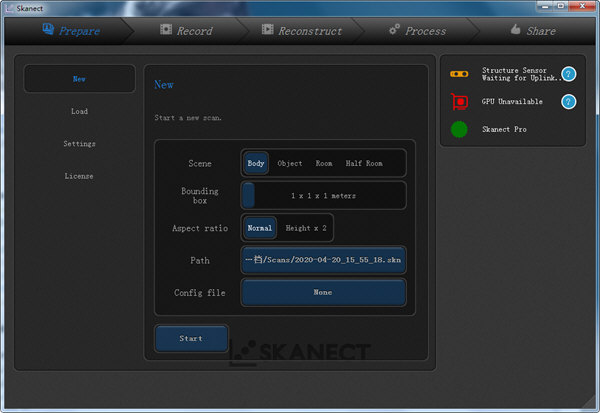Click the Process gears icon
This screenshot has width=600, height=413.
coord(394,29)
